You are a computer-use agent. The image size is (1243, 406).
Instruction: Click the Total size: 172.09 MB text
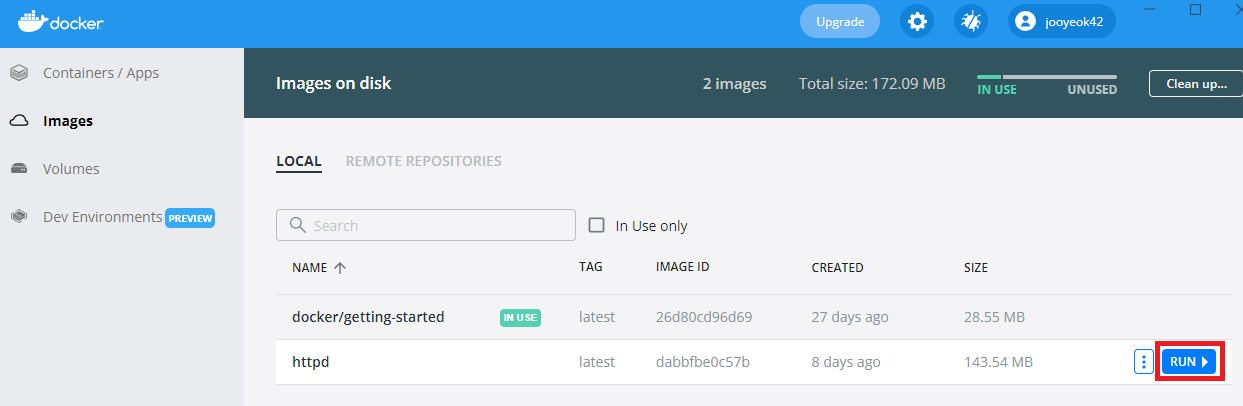(x=872, y=84)
